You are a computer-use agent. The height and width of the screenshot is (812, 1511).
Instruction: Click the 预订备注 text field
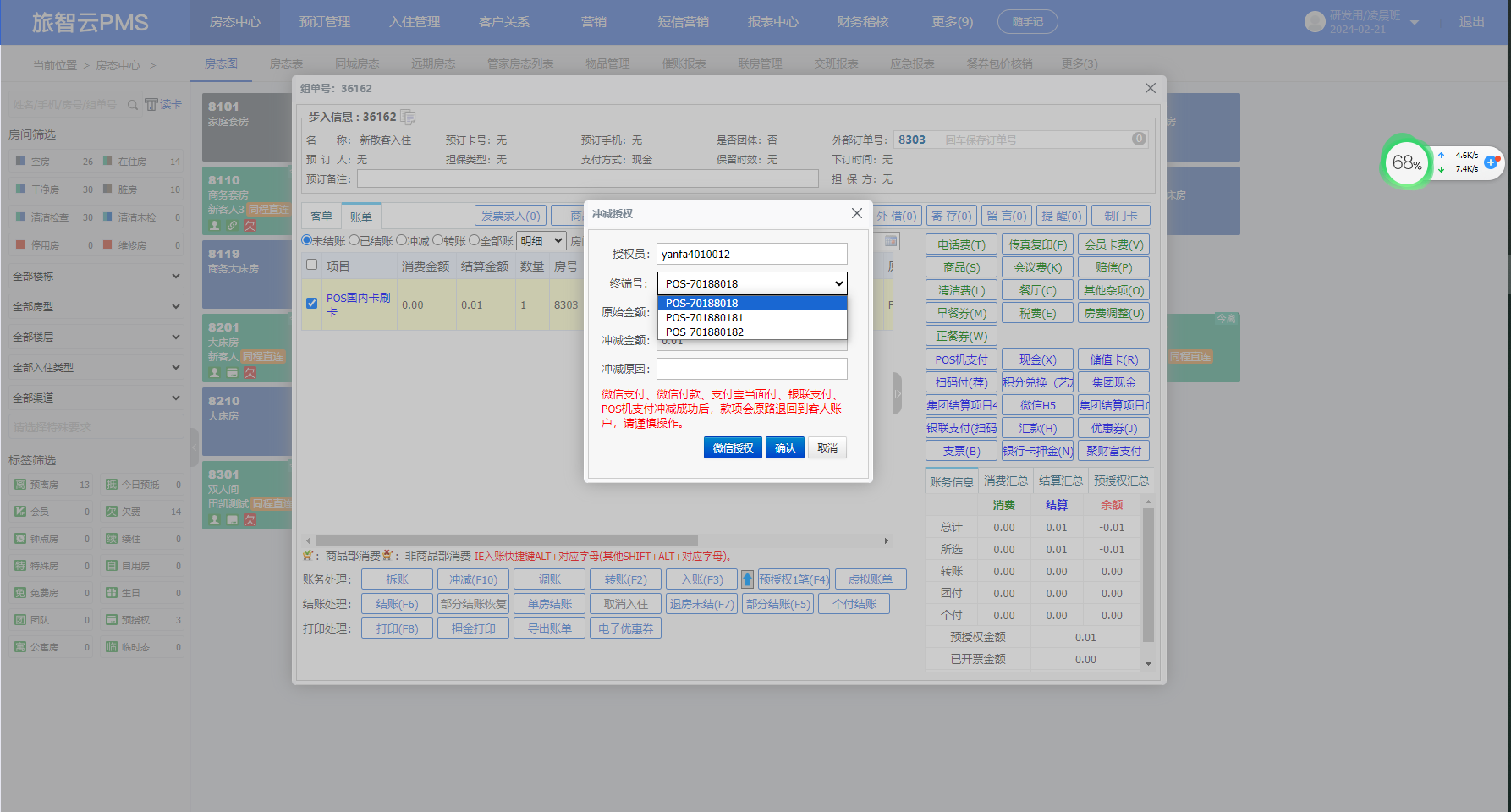pyautogui.click(x=588, y=178)
